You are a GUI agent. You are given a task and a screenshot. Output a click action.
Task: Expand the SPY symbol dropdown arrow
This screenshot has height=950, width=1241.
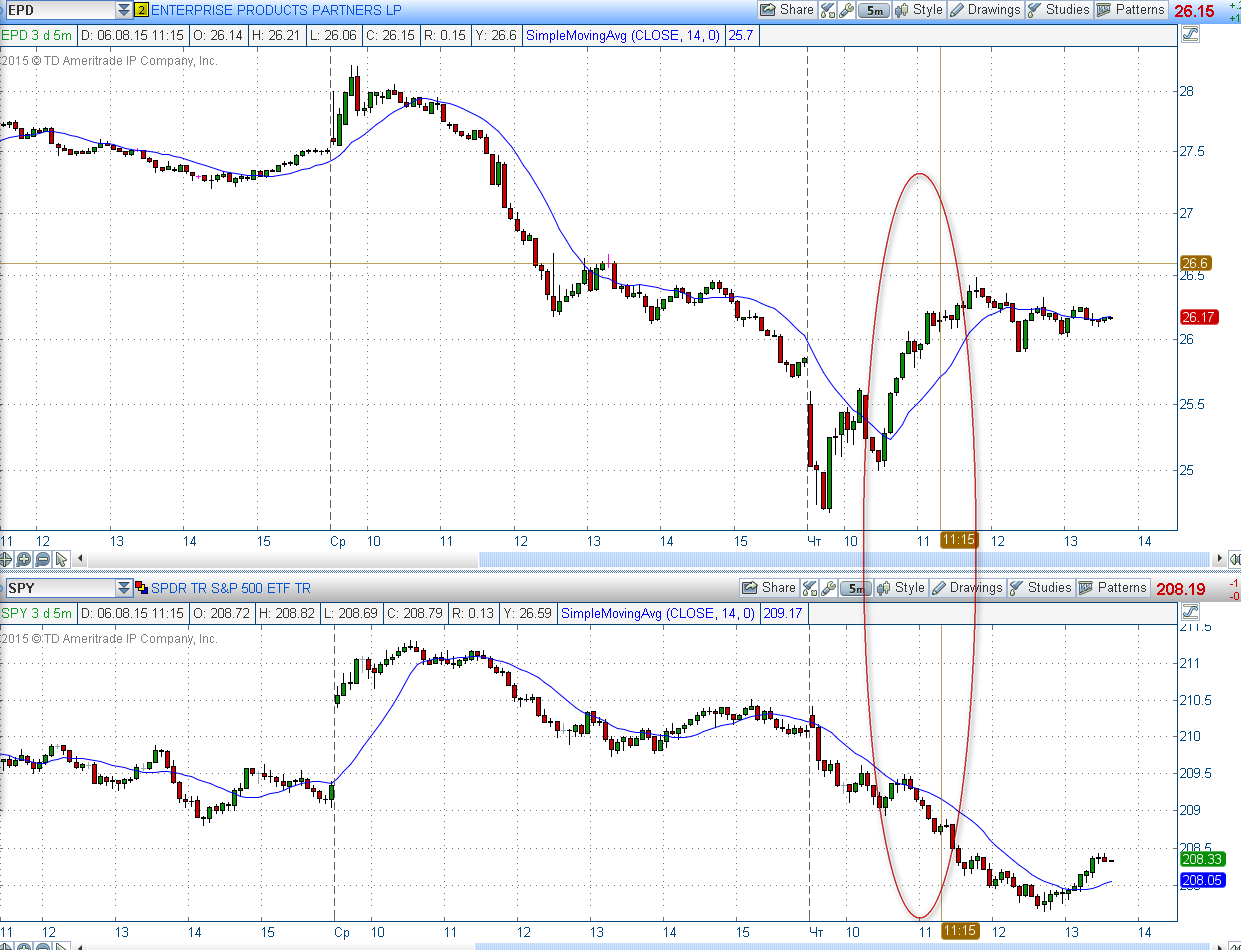click(x=123, y=588)
